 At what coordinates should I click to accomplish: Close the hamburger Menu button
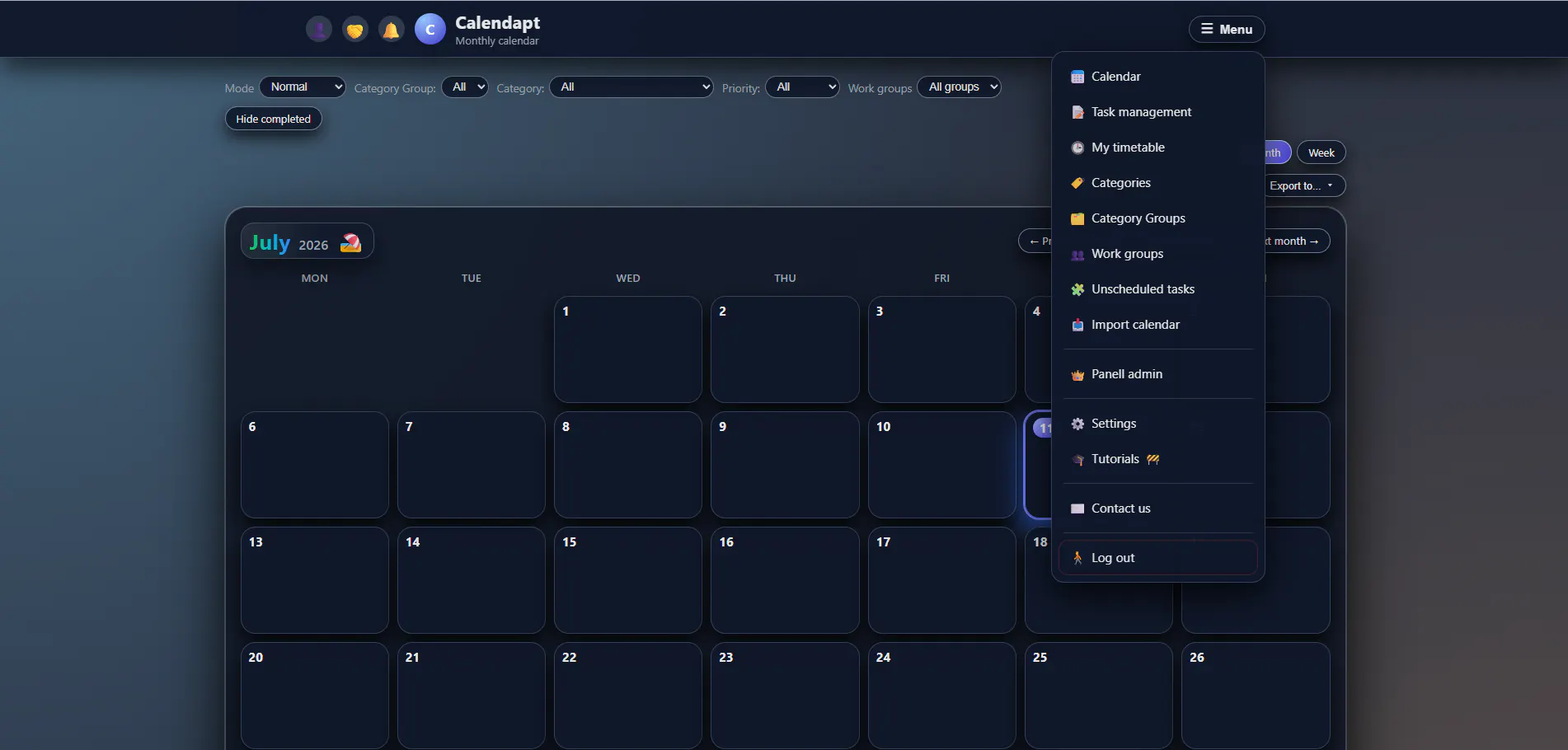coord(1227,29)
